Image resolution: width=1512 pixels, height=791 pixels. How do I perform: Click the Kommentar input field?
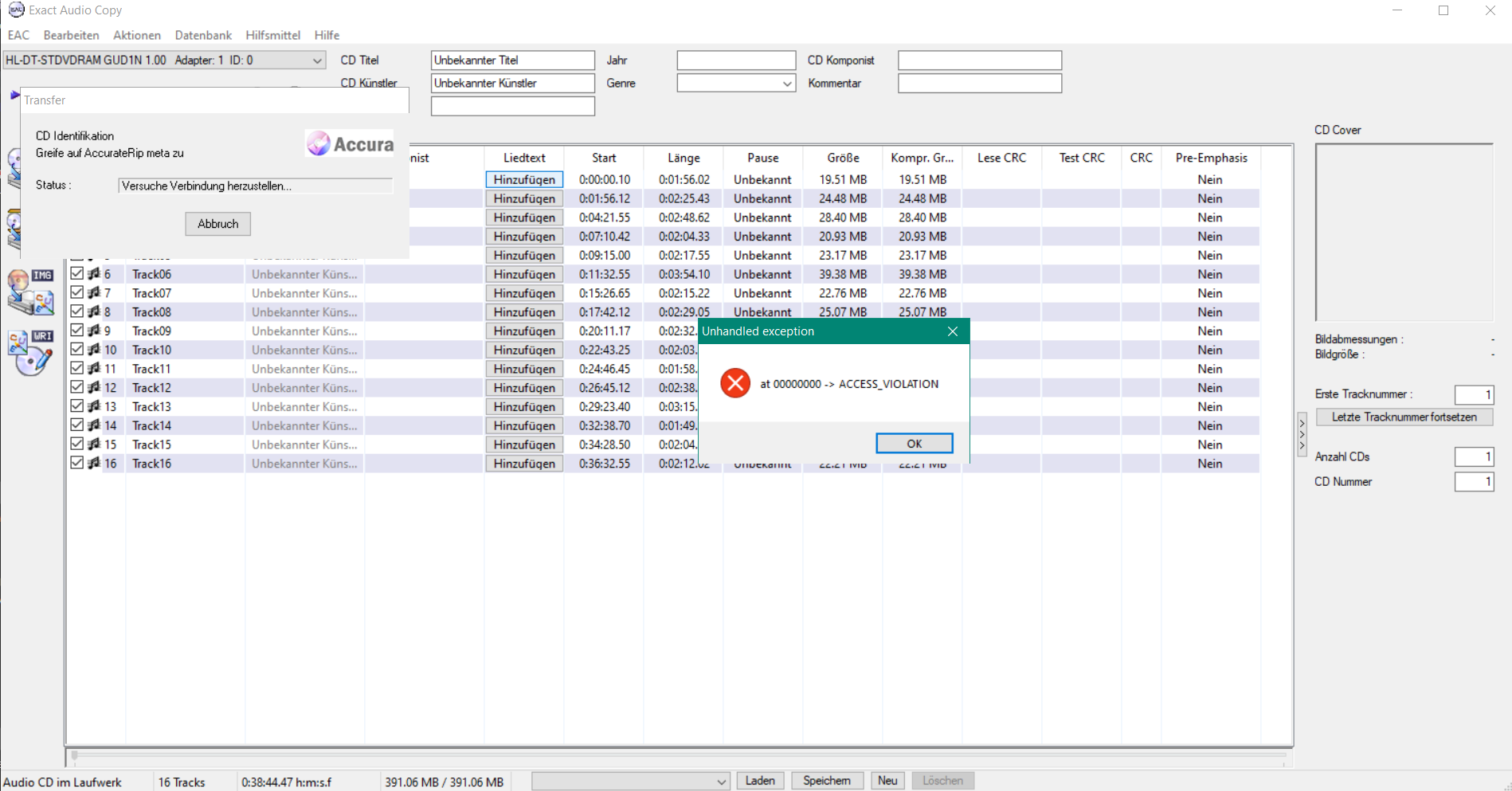(x=980, y=84)
